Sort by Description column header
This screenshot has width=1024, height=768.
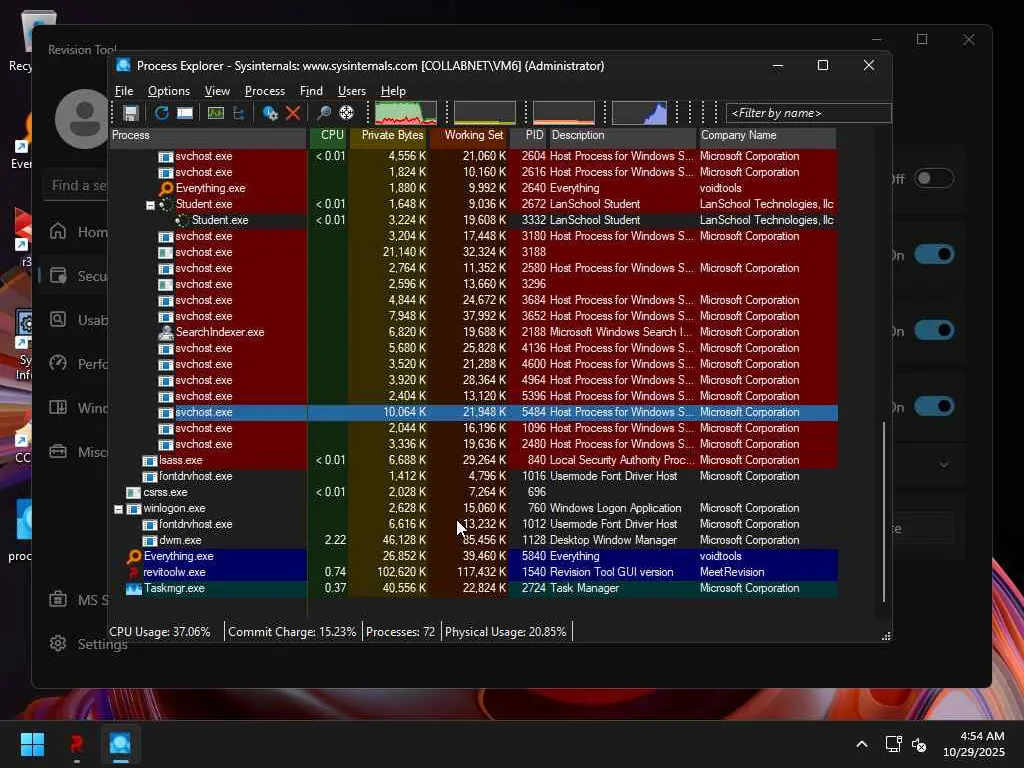click(622, 136)
